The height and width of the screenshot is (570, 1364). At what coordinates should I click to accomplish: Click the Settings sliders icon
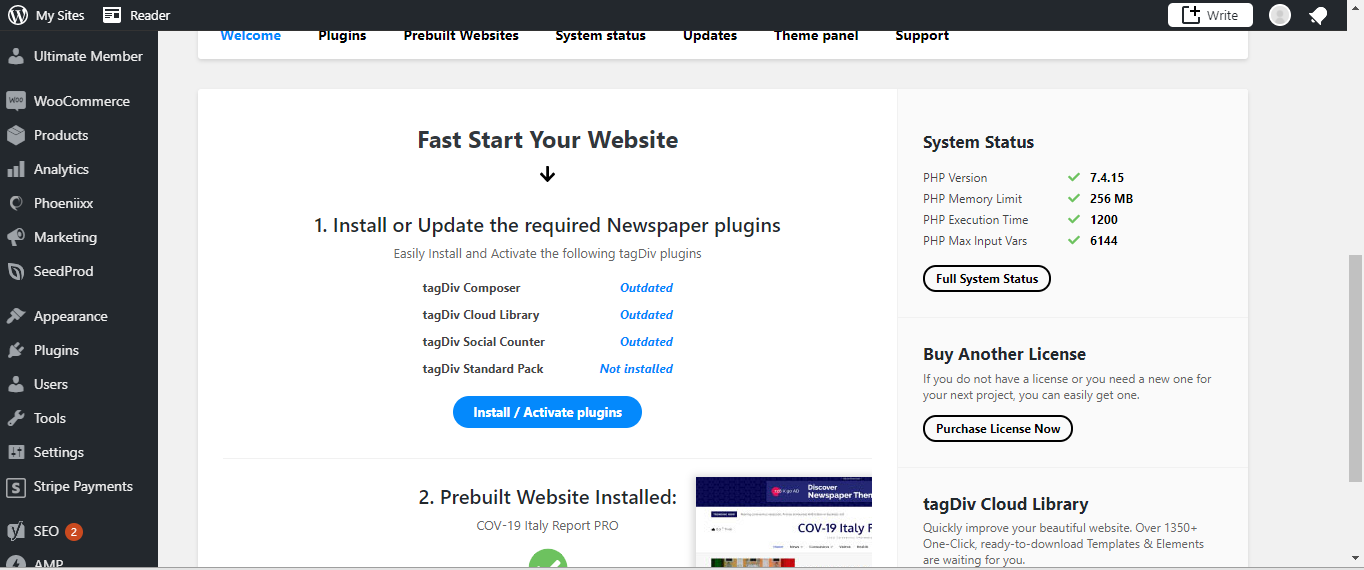point(16,452)
